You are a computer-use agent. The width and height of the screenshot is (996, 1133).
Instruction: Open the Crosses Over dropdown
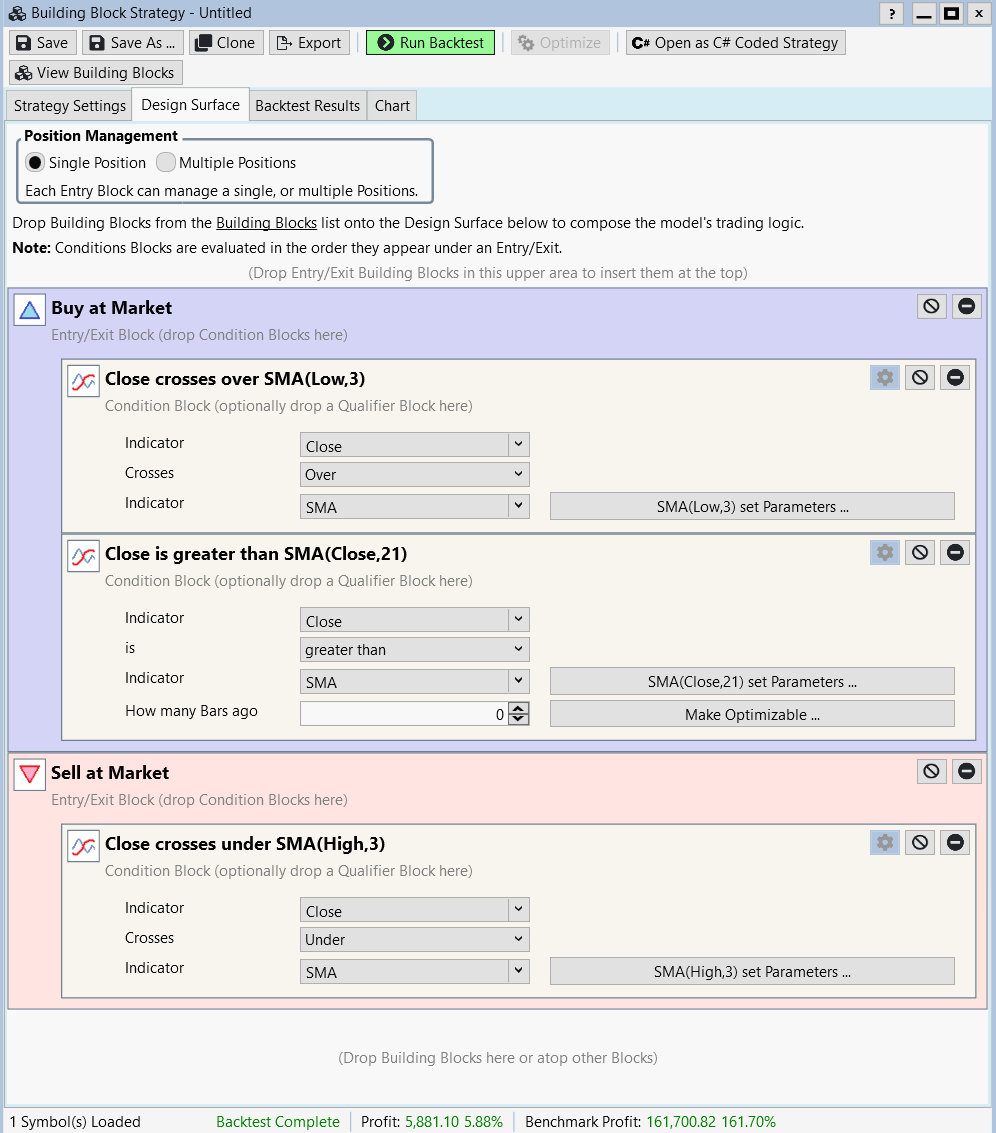[x=414, y=474]
